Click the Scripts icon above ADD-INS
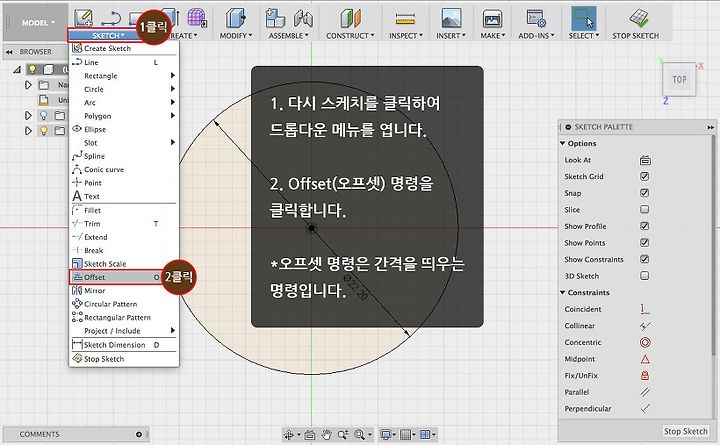Viewport: 720px width, 445px height. 536,18
